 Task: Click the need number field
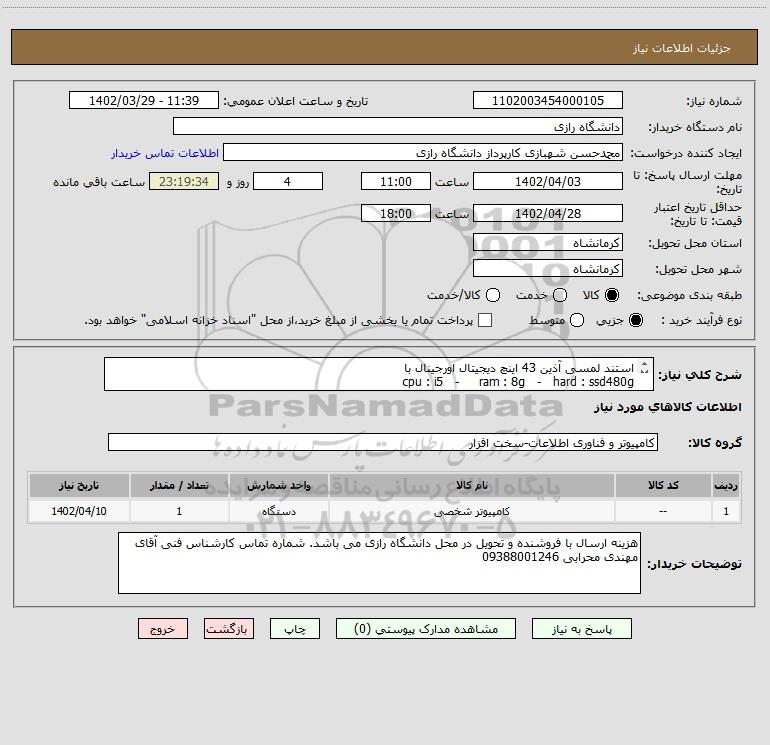tap(548, 100)
